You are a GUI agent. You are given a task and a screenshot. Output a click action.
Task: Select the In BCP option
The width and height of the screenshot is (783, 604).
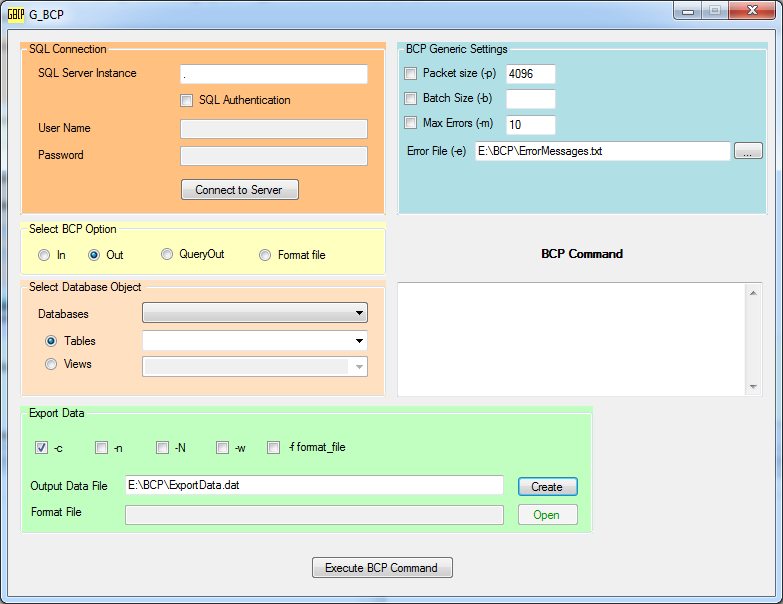pyautogui.click(x=44, y=255)
